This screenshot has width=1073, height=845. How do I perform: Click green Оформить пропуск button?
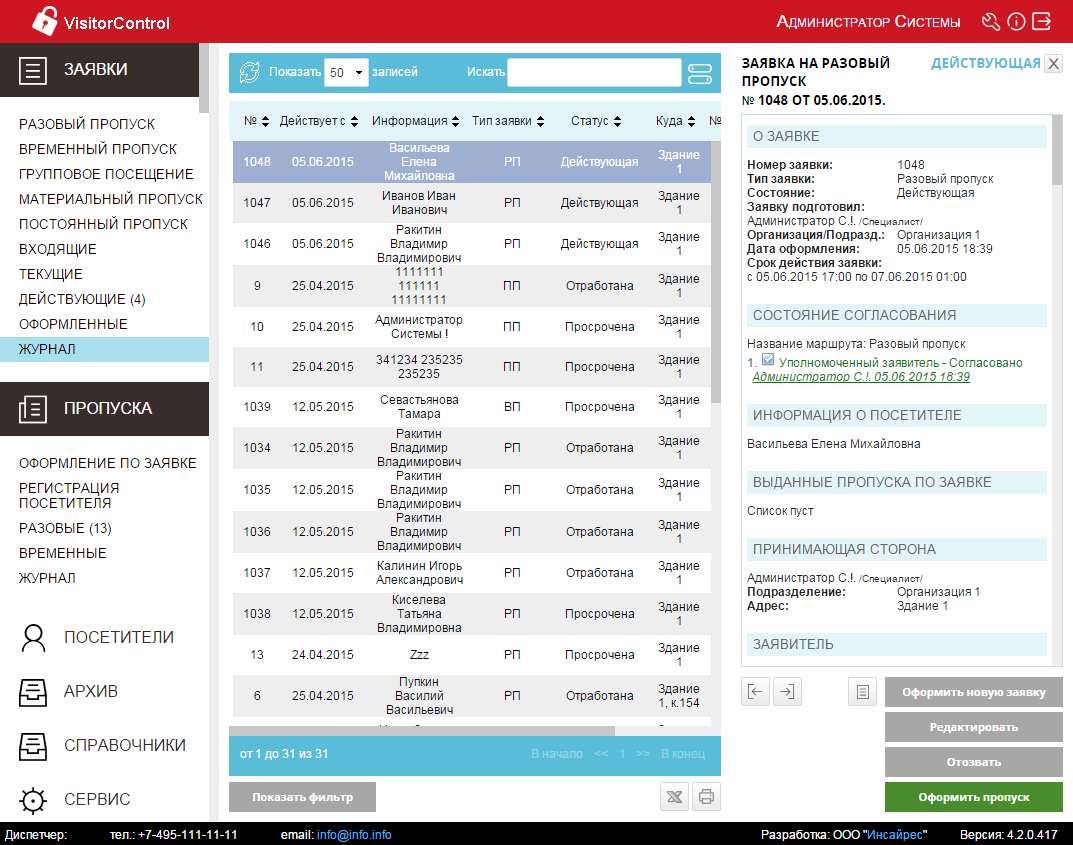coord(973,796)
